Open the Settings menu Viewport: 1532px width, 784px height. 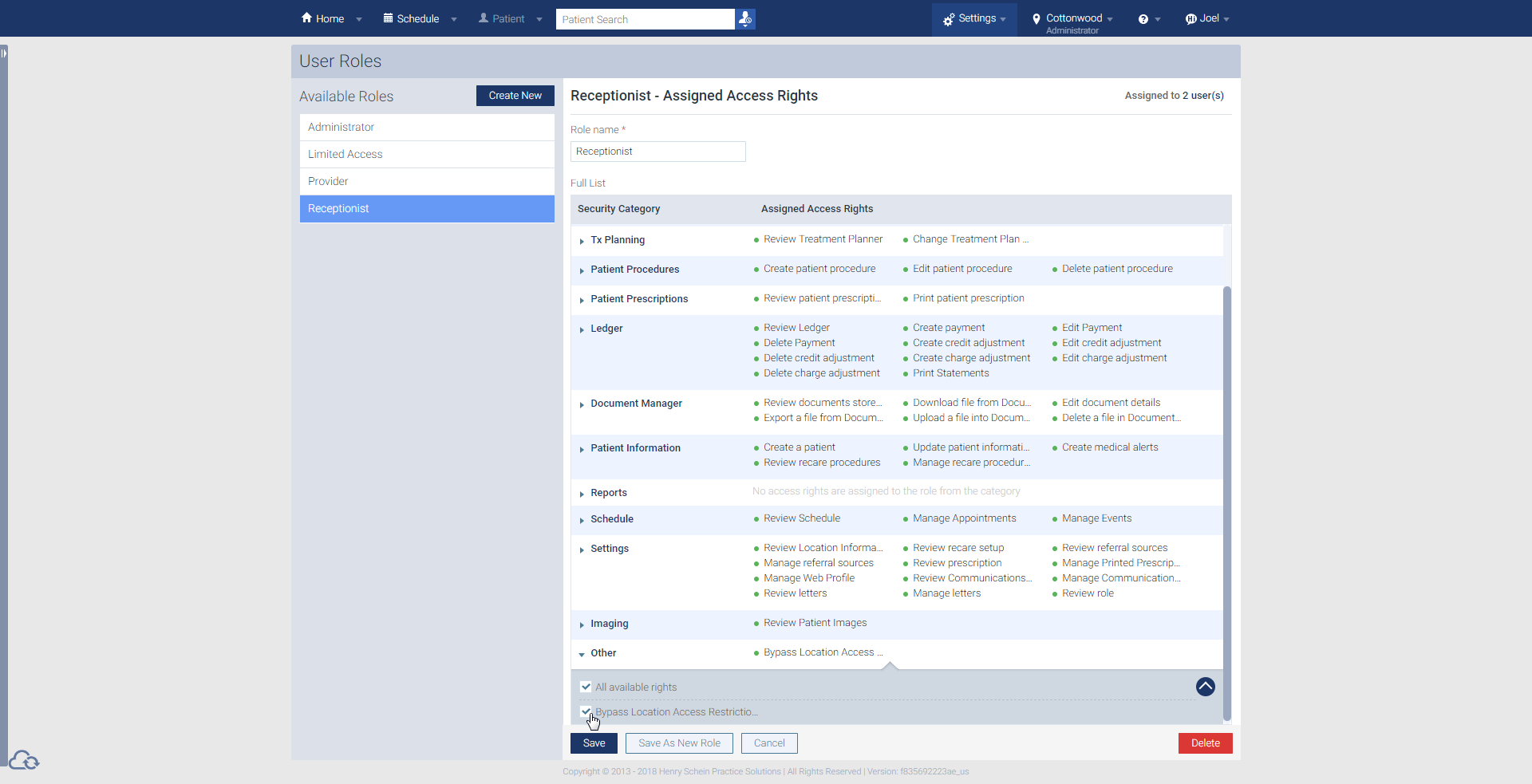click(974, 18)
